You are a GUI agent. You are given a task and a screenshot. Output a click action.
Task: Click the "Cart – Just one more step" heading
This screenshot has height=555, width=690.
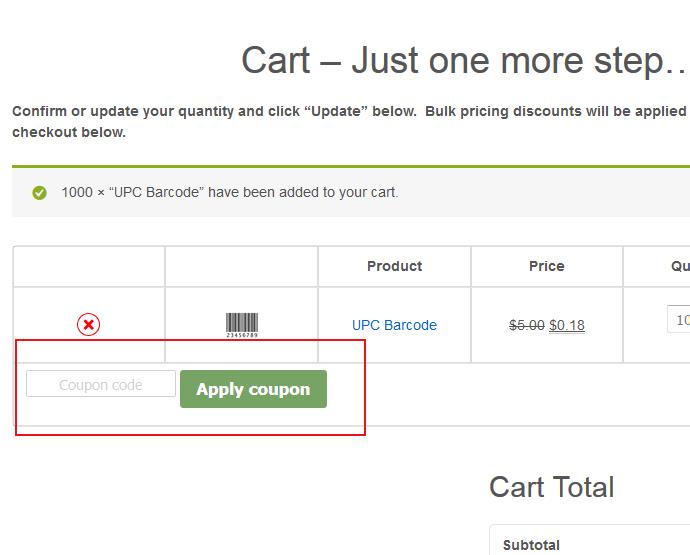point(464,61)
